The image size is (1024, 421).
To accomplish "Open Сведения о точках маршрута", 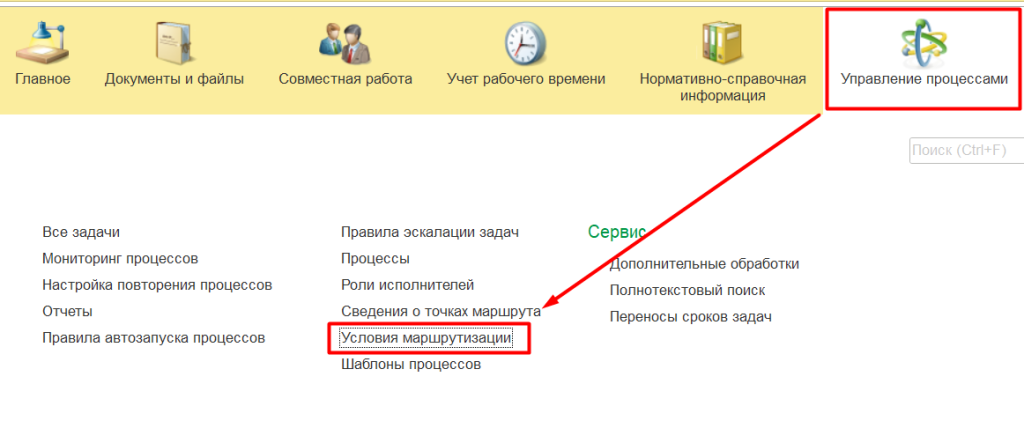I will click(x=441, y=311).
